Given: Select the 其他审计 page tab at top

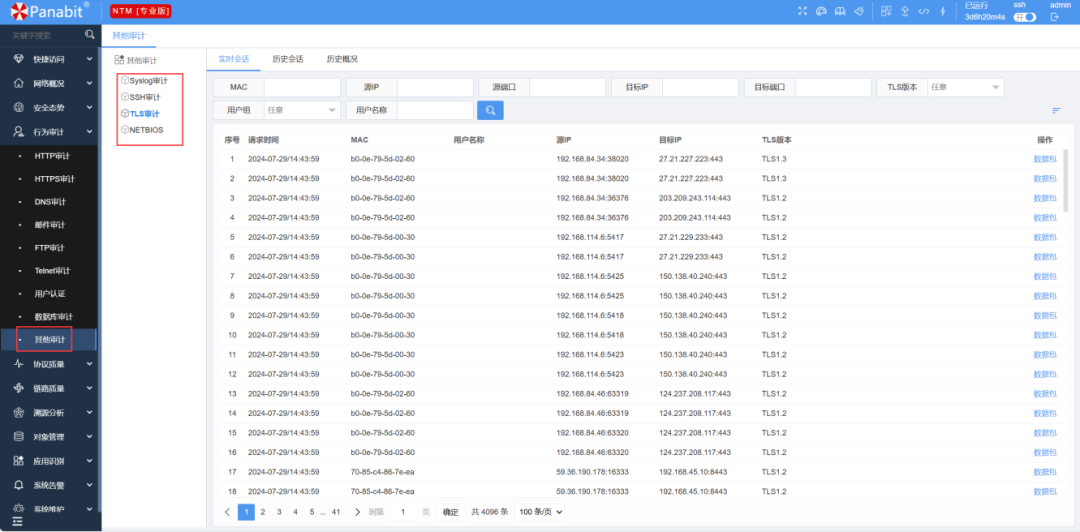Looking at the screenshot, I should [129, 35].
